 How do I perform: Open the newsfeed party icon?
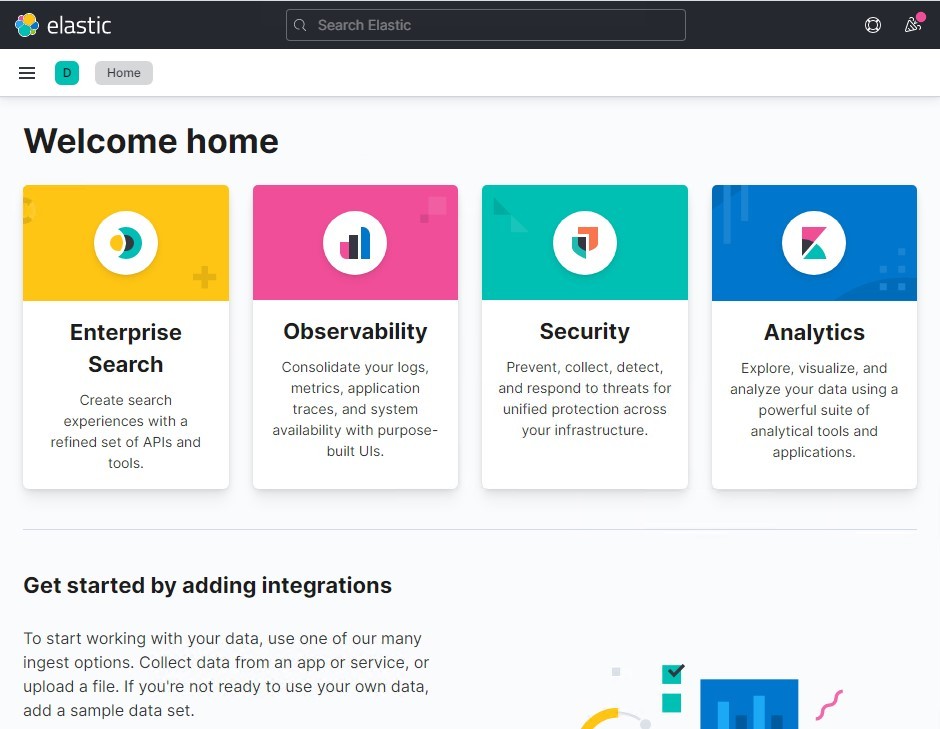pyautogui.click(x=913, y=25)
